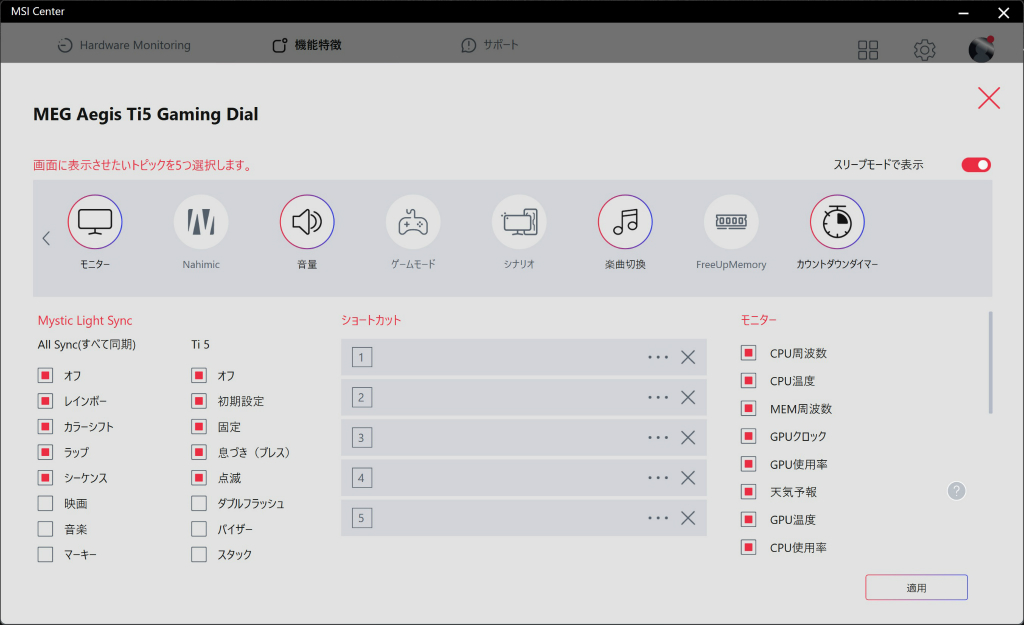Screen dimensions: 1024x625
Task: Click the 適用 (Apply) button
Action: [x=916, y=587]
